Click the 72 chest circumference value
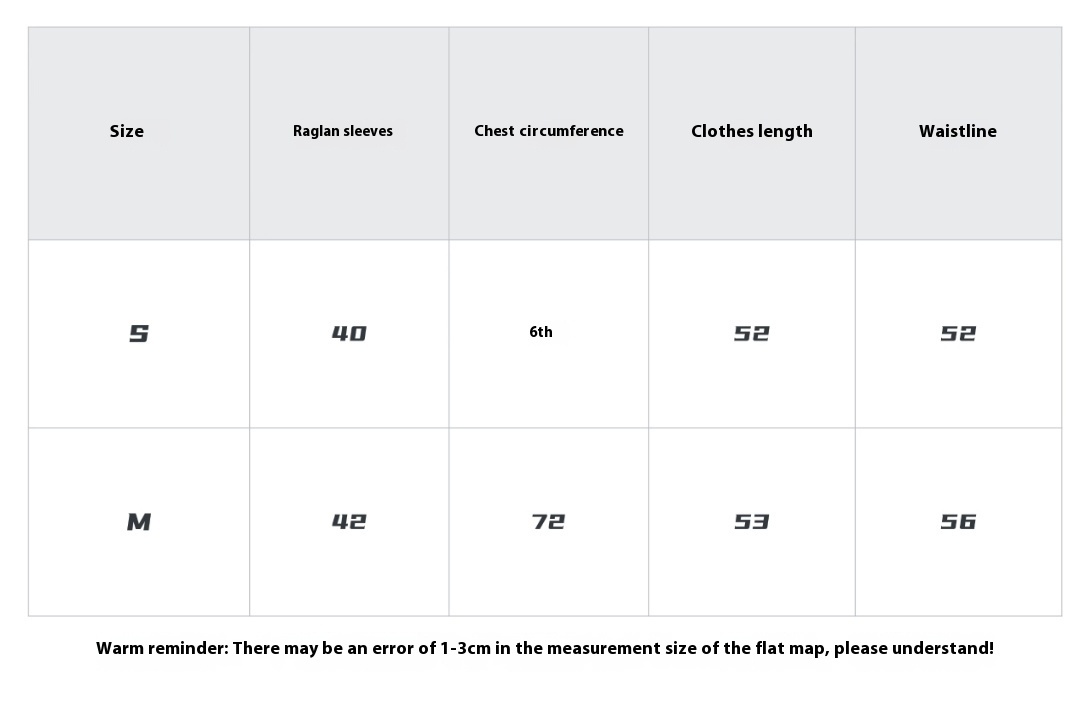 pyautogui.click(x=548, y=522)
